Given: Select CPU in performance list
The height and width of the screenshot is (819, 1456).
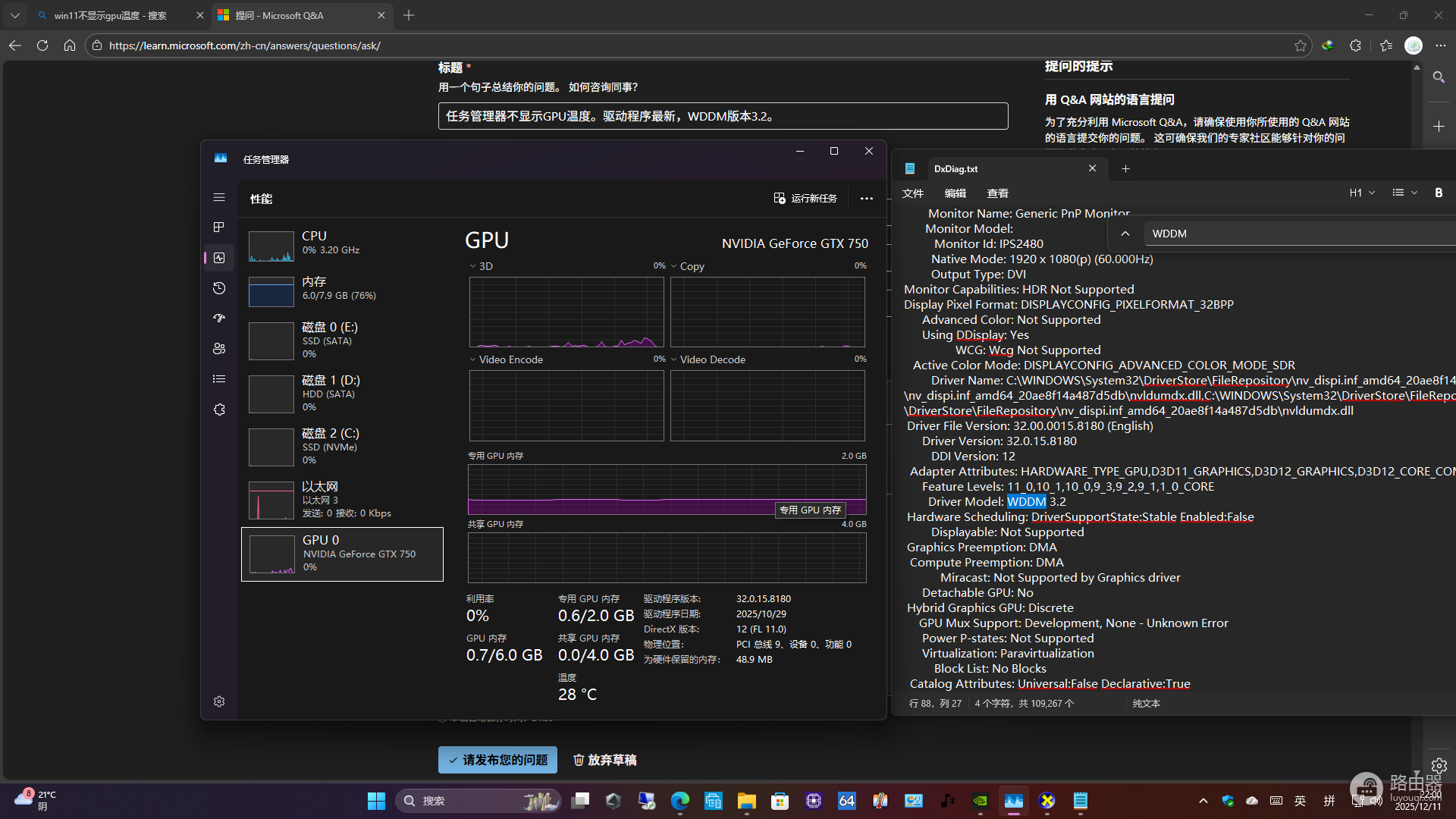Looking at the screenshot, I should pyautogui.click(x=342, y=246).
